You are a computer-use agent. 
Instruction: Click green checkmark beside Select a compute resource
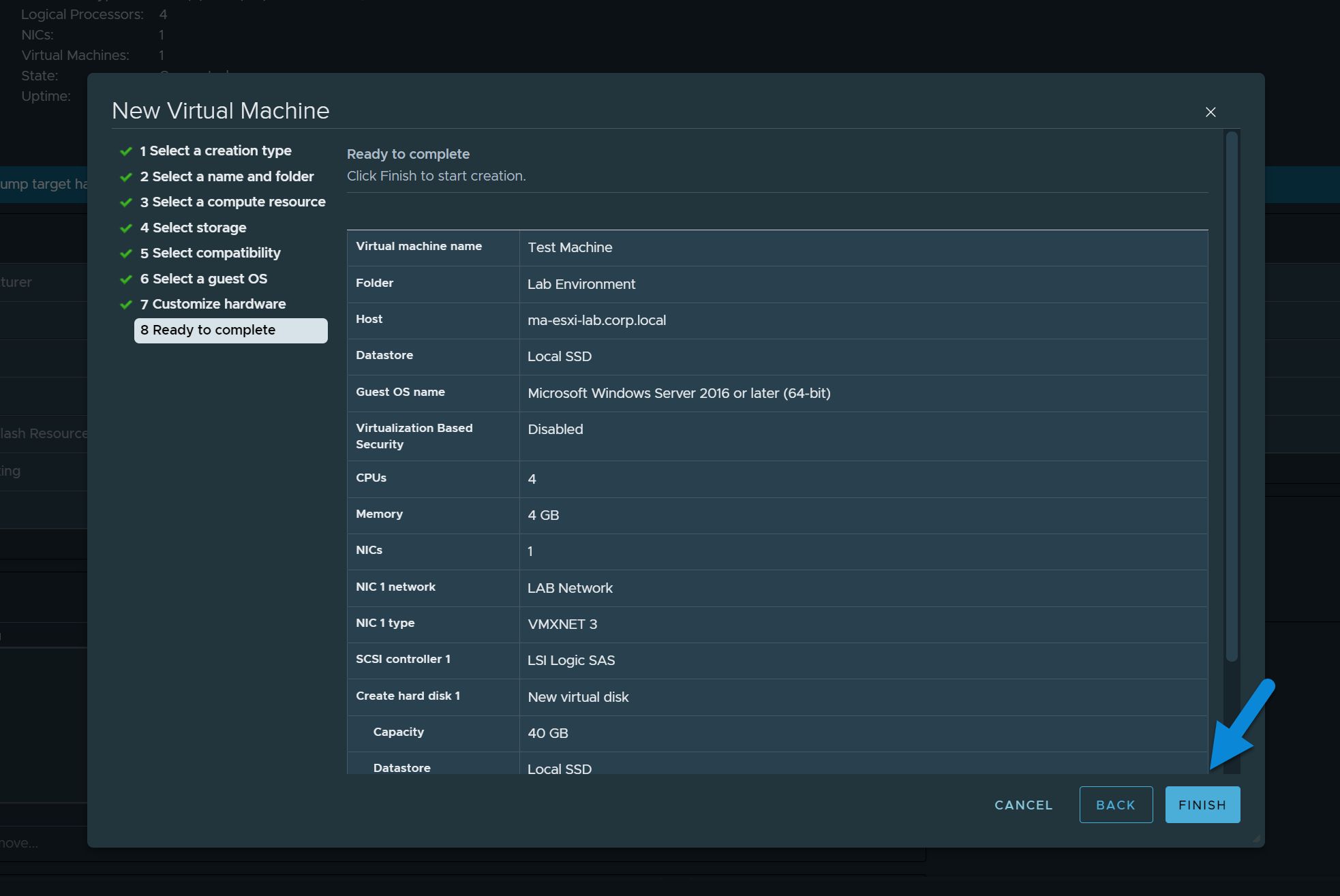[125, 202]
